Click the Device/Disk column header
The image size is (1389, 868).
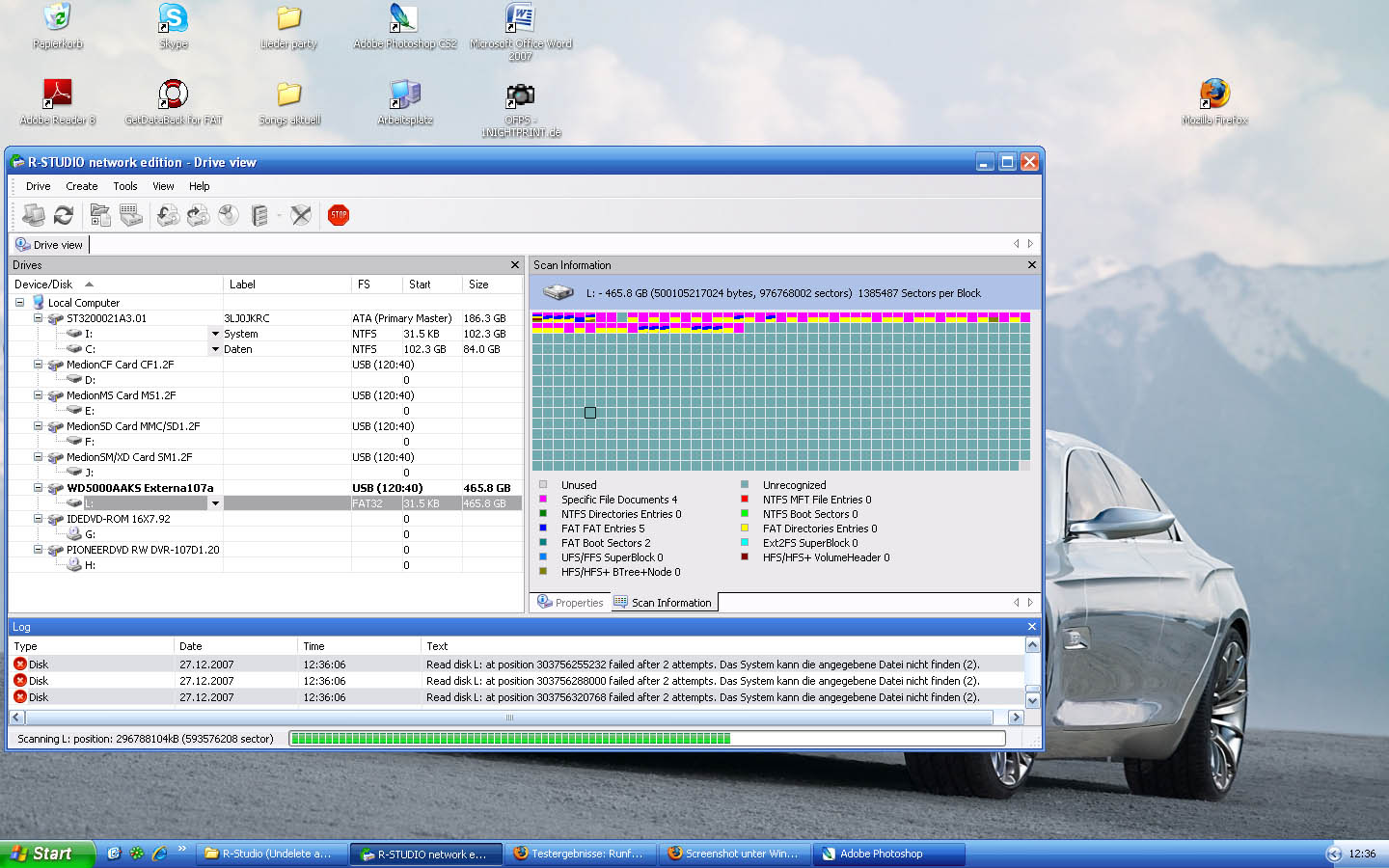[44, 285]
